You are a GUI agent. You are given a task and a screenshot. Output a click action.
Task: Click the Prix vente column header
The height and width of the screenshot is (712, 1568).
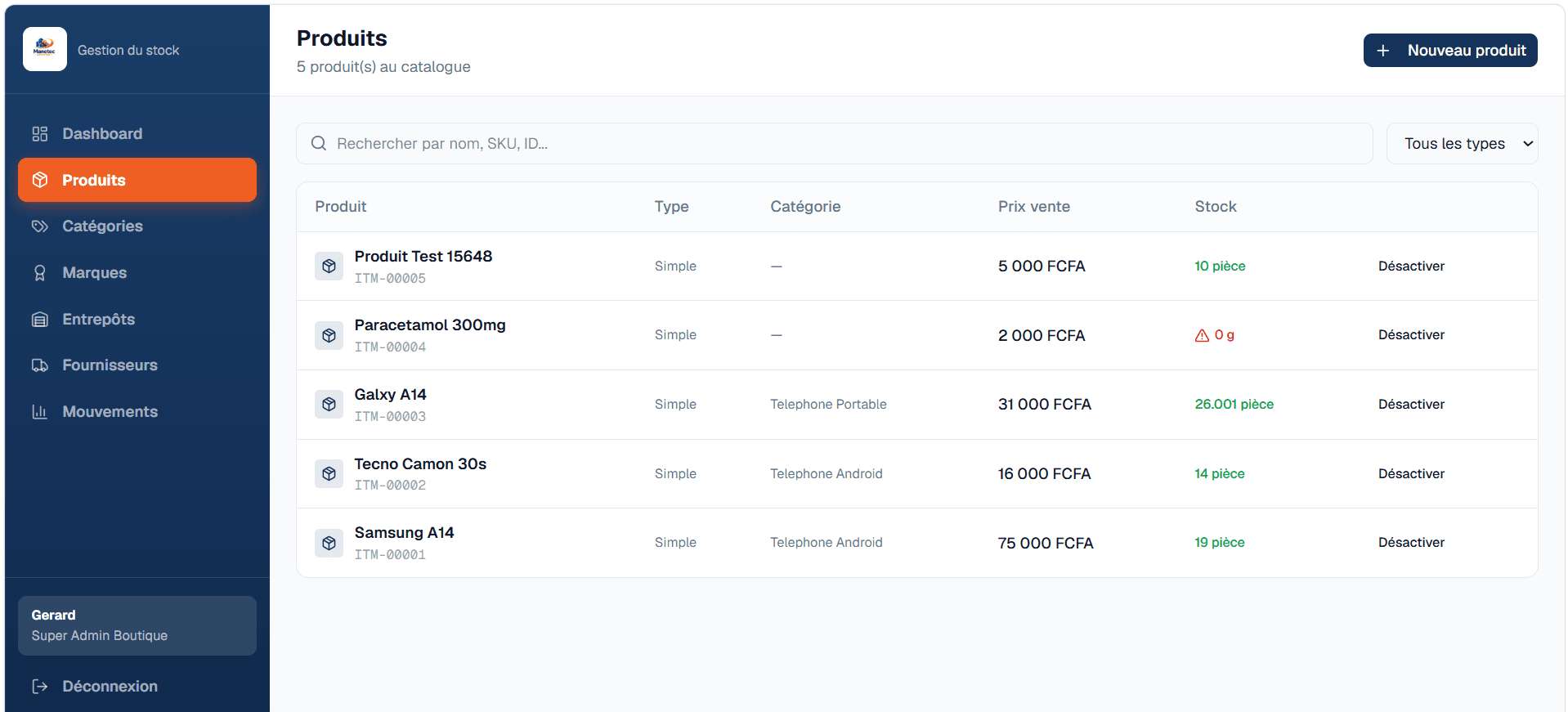pos(1033,207)
